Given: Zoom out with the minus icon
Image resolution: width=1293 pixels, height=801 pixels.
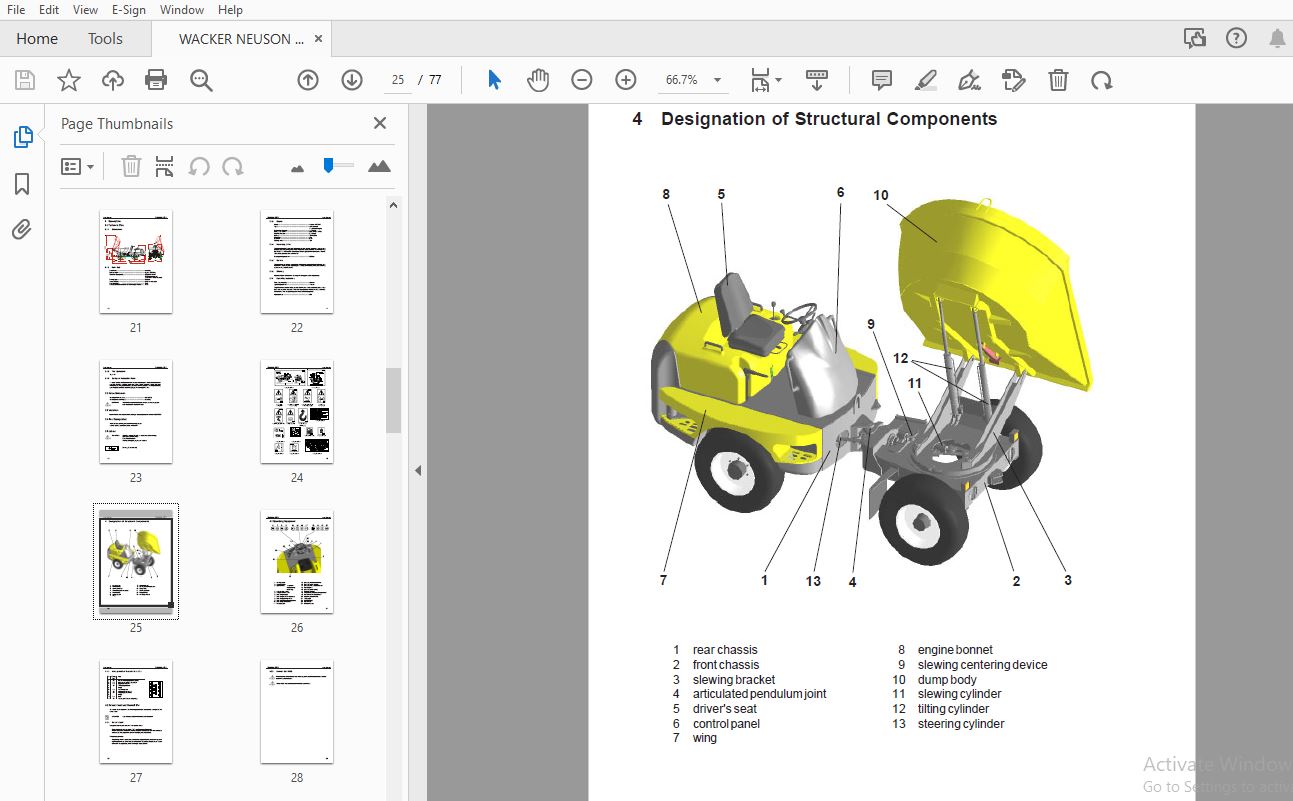Looking at the screenshot, I should [x=582, y=80].
